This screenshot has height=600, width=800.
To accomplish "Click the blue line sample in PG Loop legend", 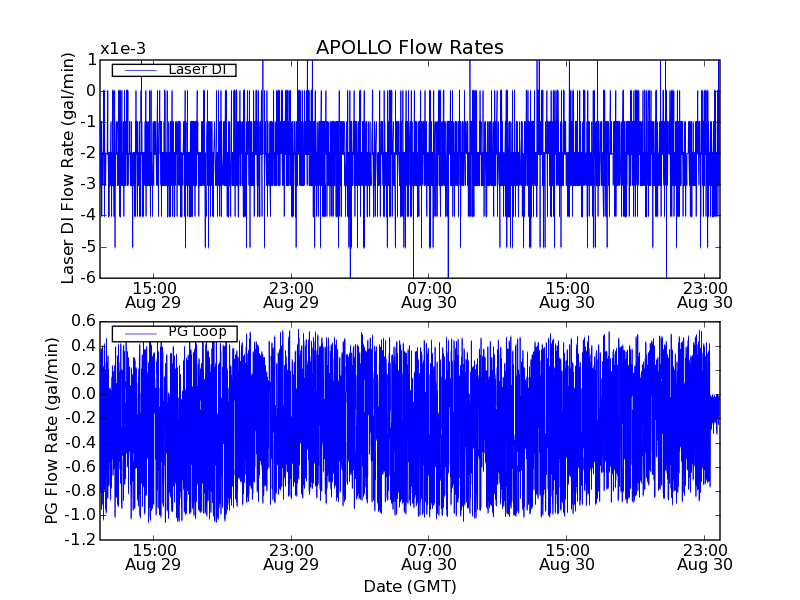I will [x=141, y=334].
